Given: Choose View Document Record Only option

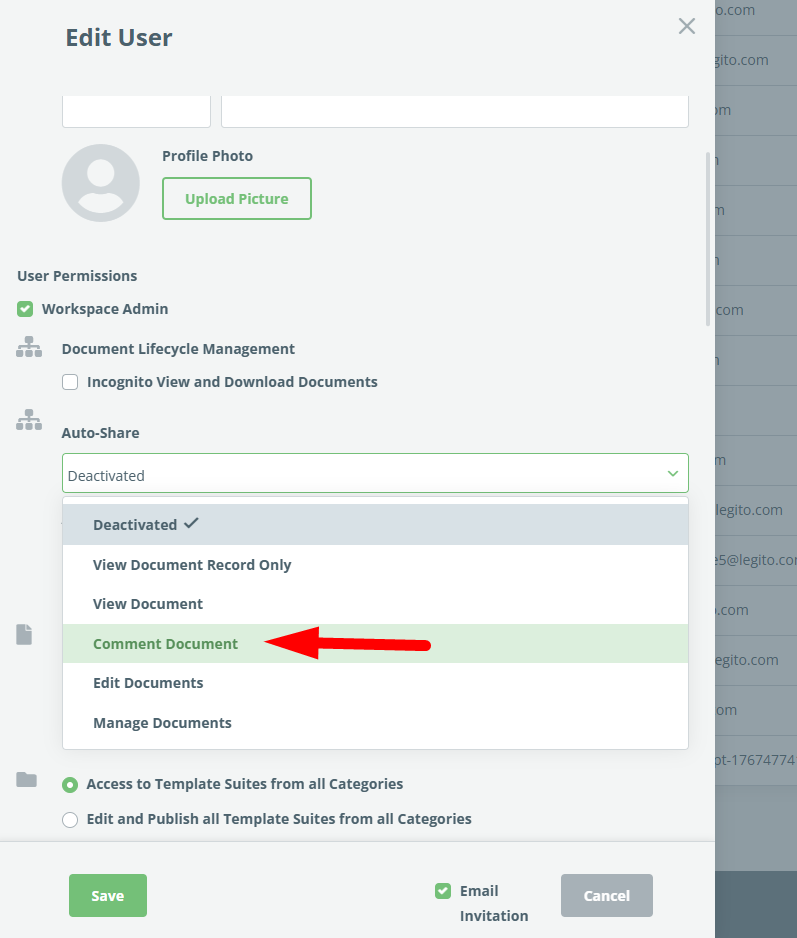Looking at the screenshot, I should (x=192, y=565).
